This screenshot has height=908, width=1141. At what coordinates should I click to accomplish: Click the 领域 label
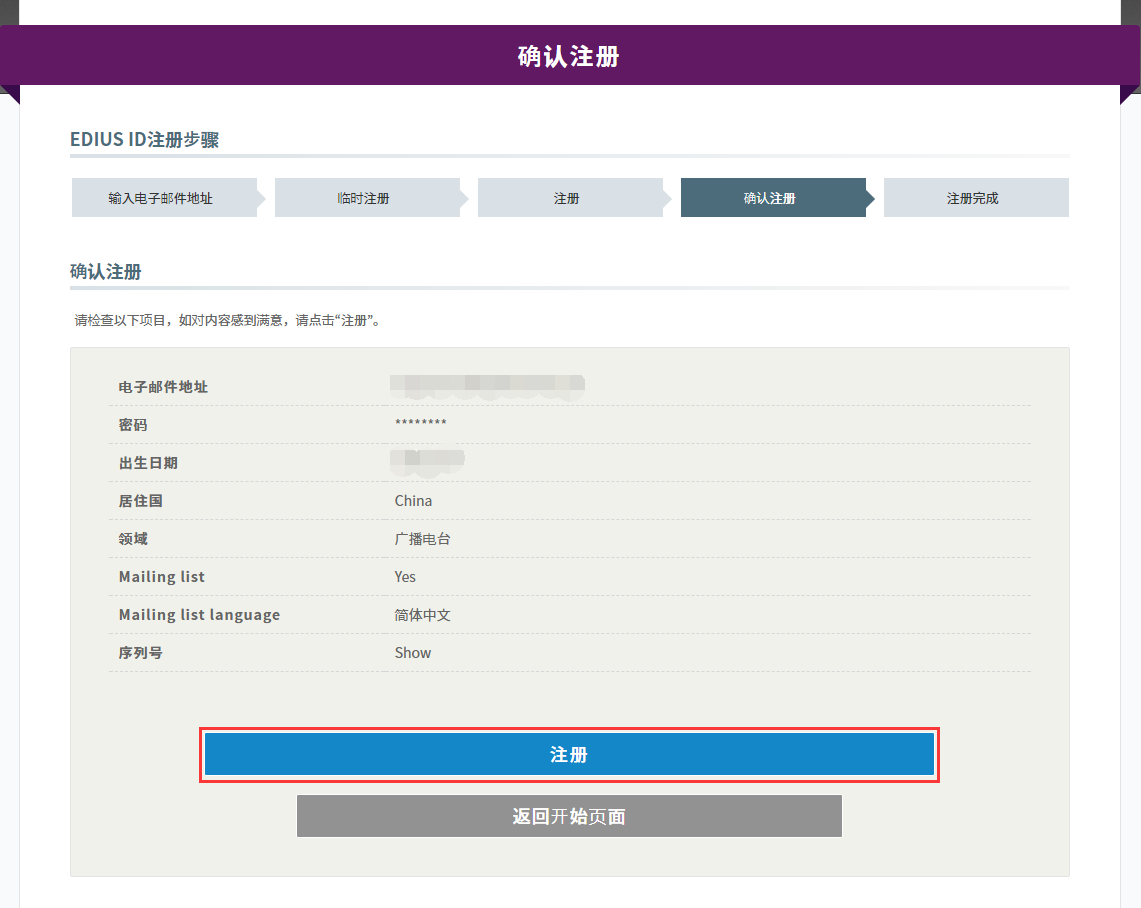[x=133, y=539]
